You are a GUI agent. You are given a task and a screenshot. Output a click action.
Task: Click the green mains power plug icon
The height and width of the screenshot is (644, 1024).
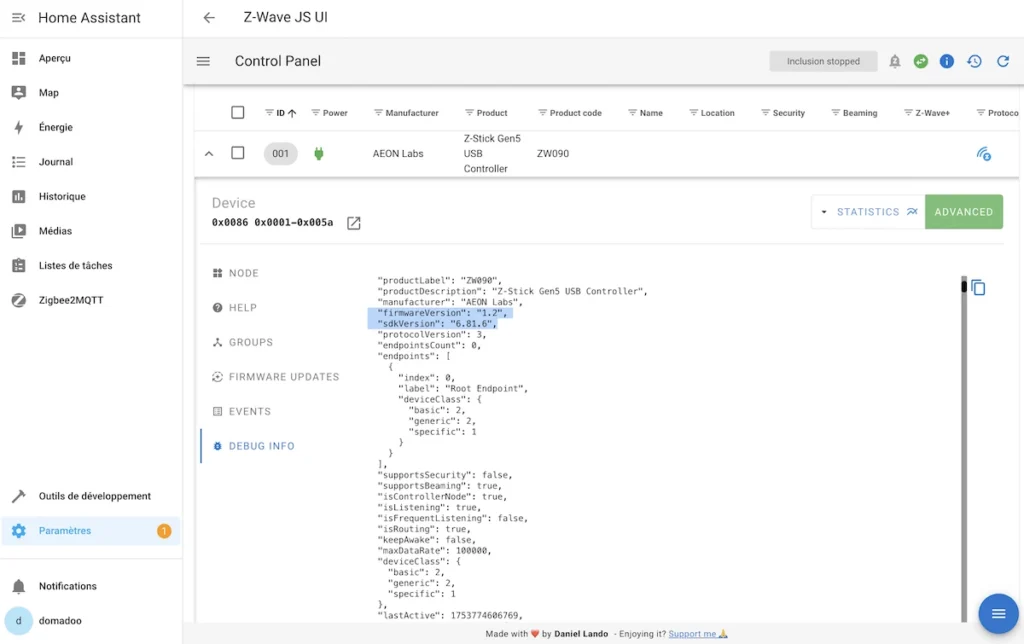pyautogui.click(x=319, y=153)
